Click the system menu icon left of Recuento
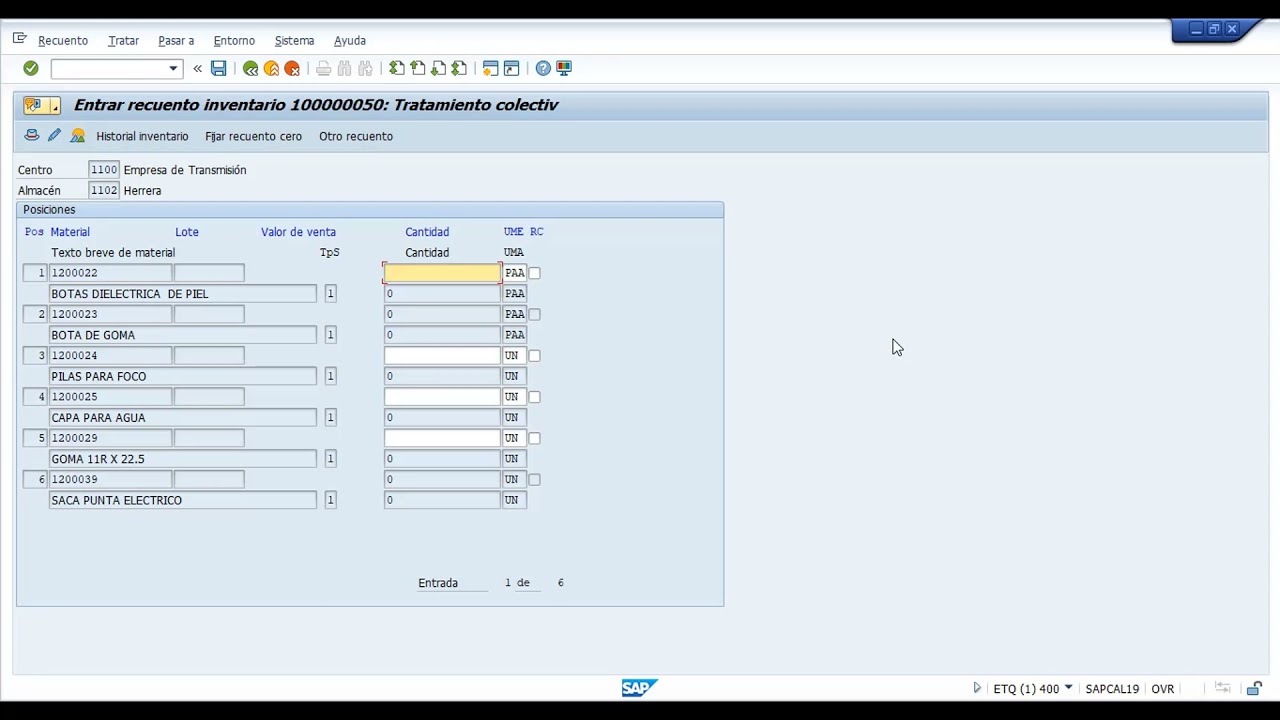Viewport: 1280px width, 720px height. [19, 39]
